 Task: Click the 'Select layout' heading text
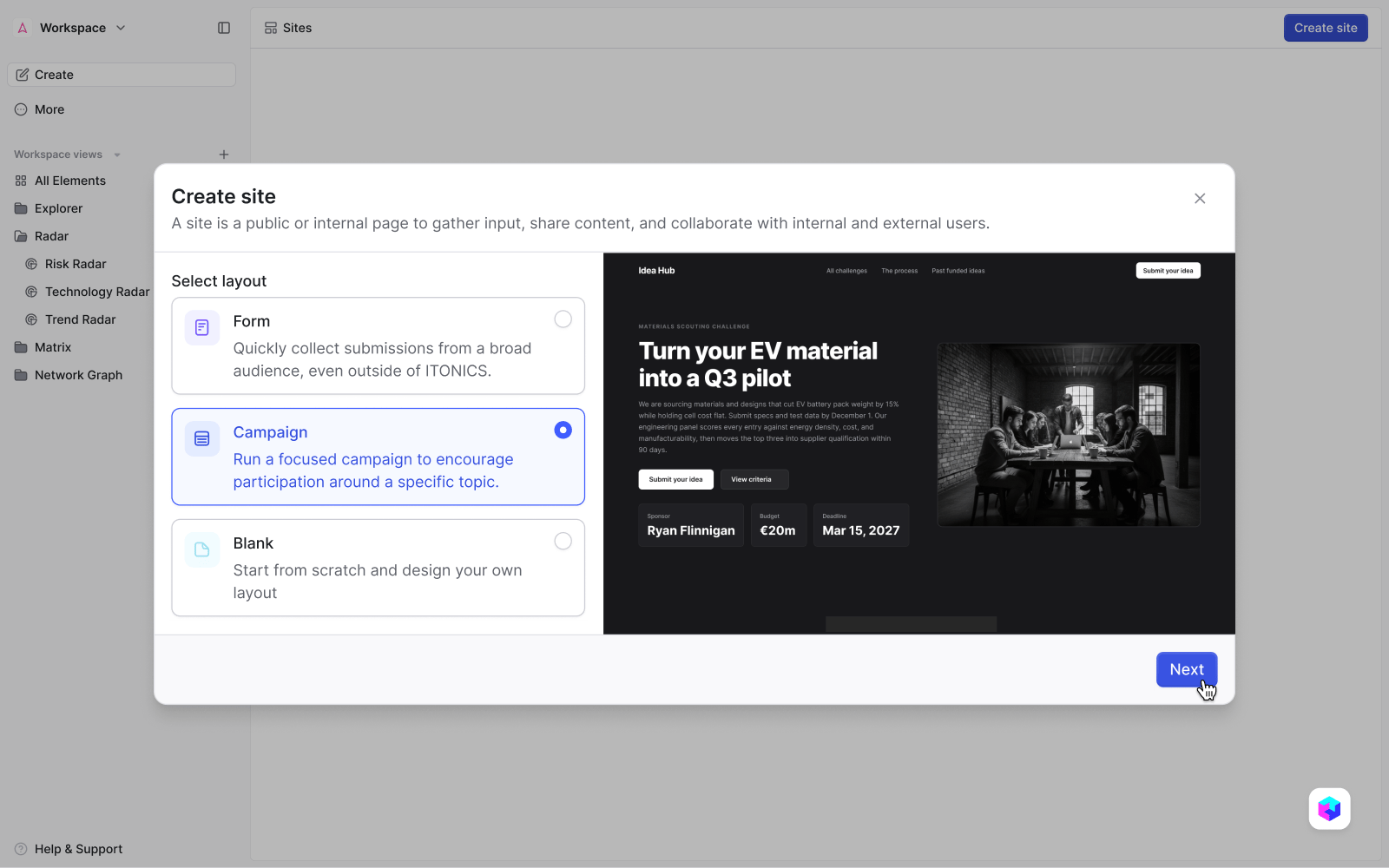click(x=219, y=281)
